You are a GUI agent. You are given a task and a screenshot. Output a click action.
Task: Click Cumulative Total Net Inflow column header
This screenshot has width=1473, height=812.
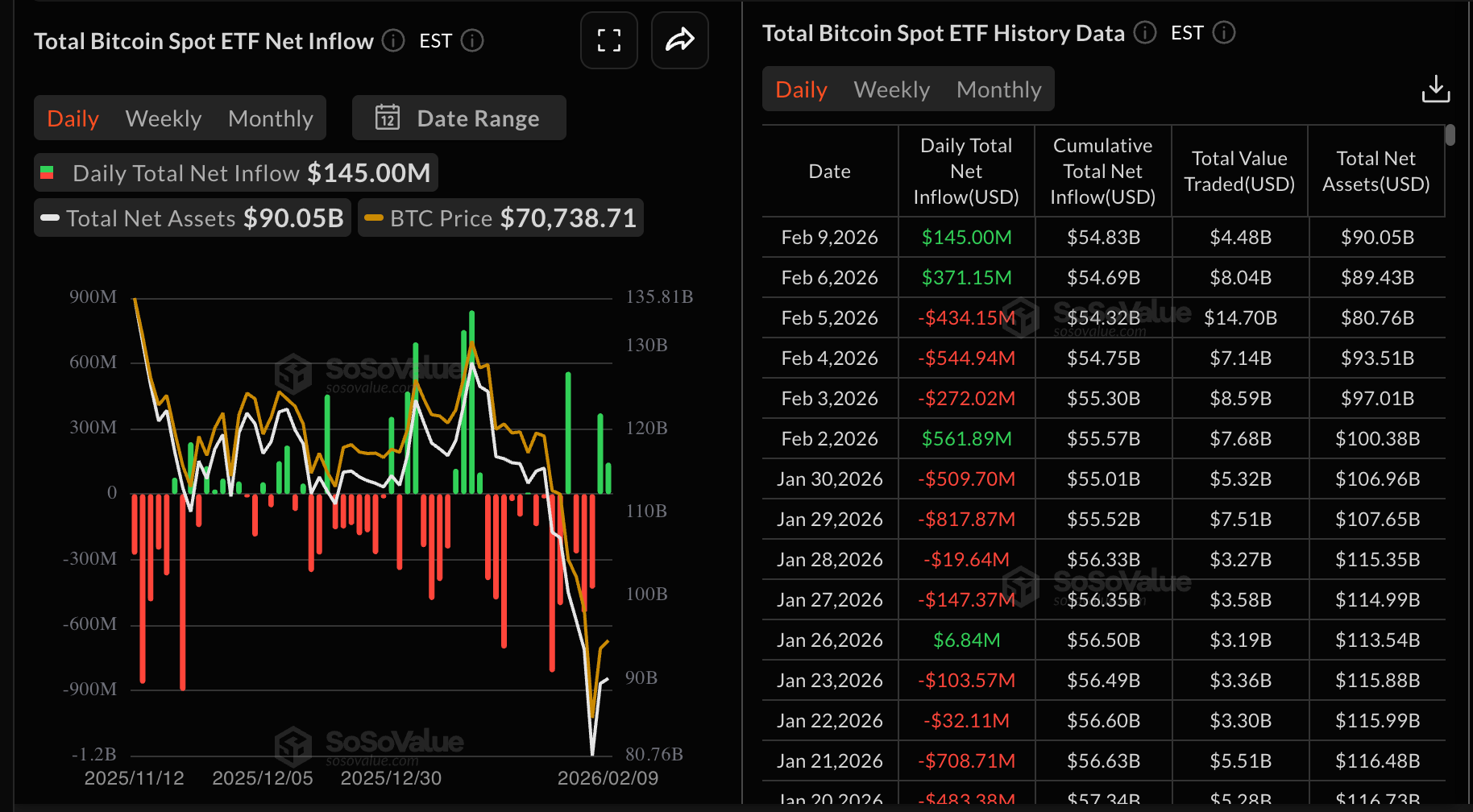[x=1103, y=171]
